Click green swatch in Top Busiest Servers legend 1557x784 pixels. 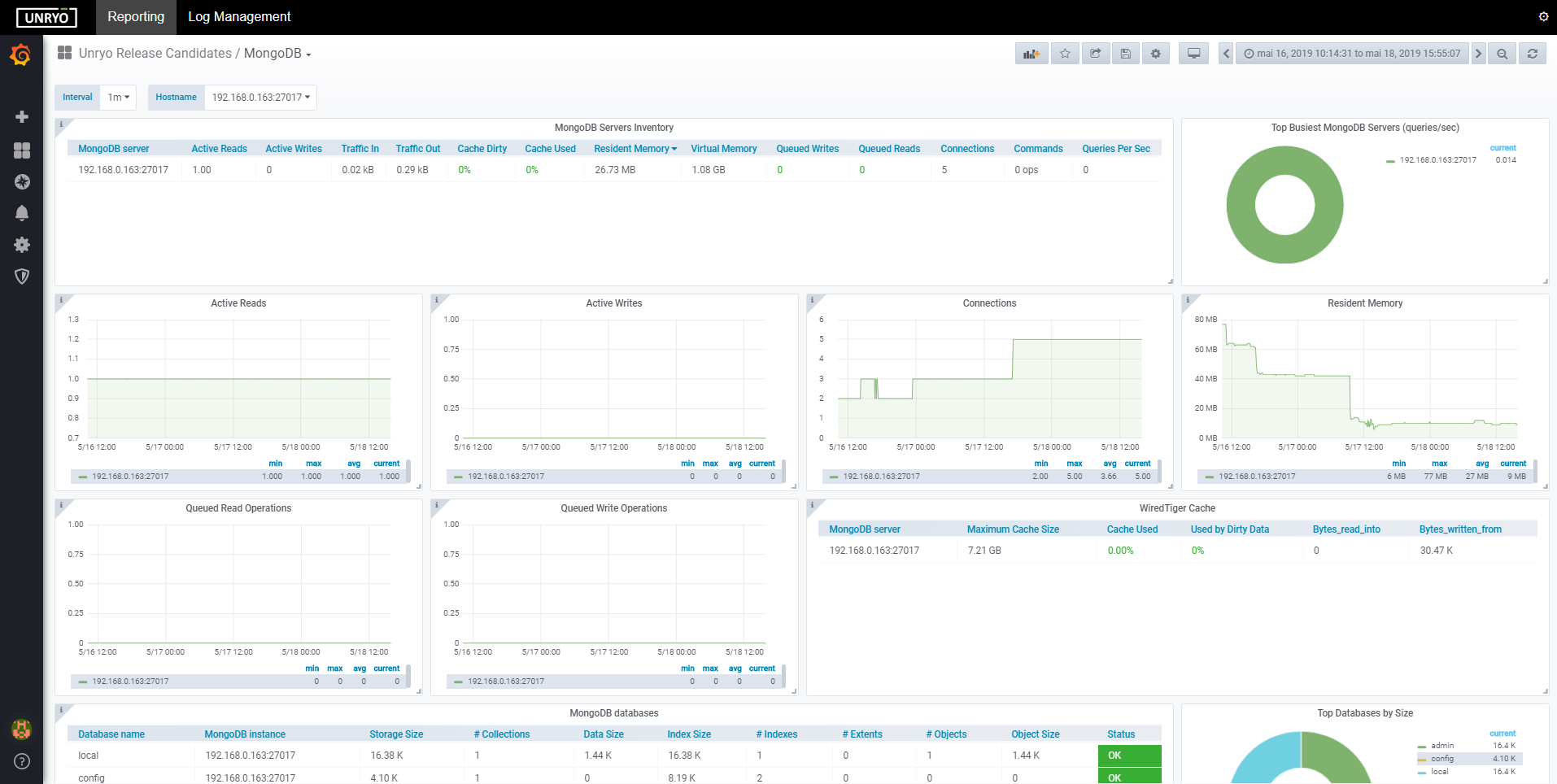click(x=1390, y=161)
